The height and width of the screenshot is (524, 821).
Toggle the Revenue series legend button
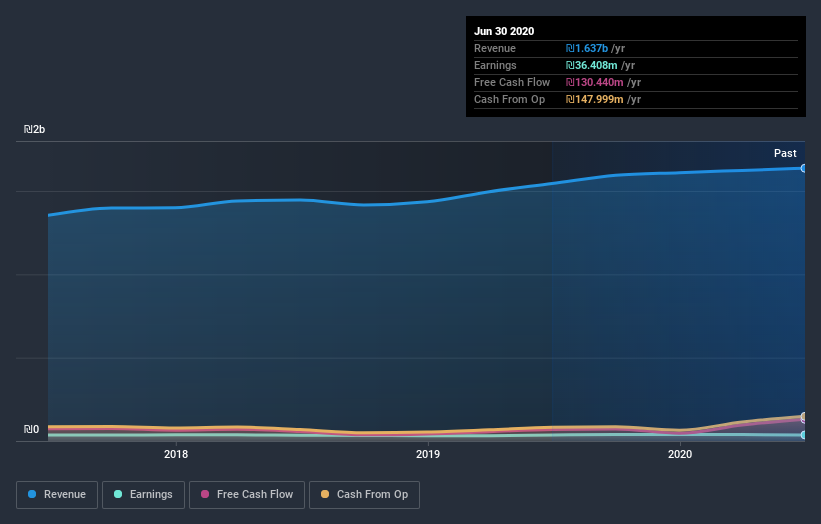pos(57,495)
